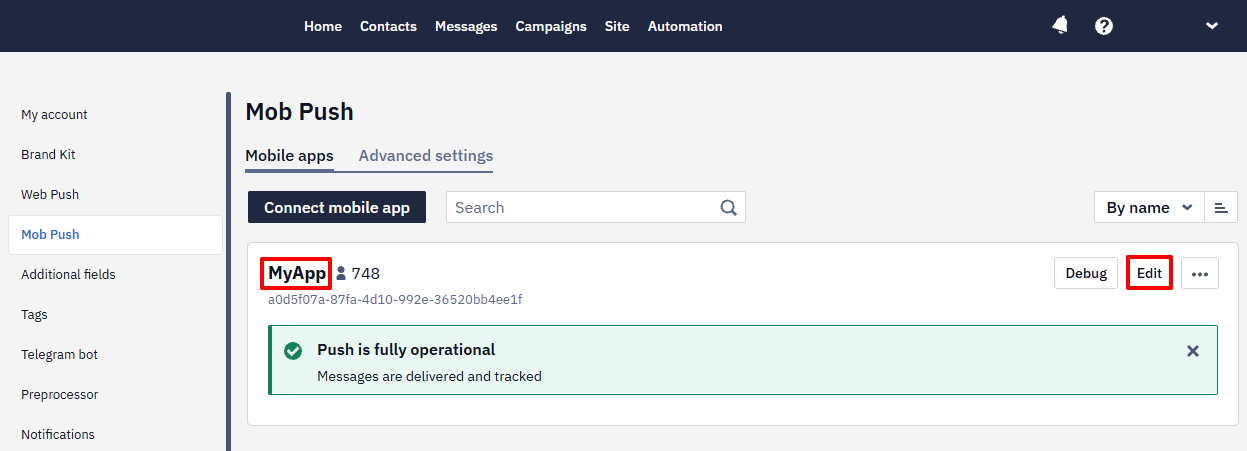Select the Mobile apps tab
The width and height of the screenshot is (1247, 451).
[289, 156]
